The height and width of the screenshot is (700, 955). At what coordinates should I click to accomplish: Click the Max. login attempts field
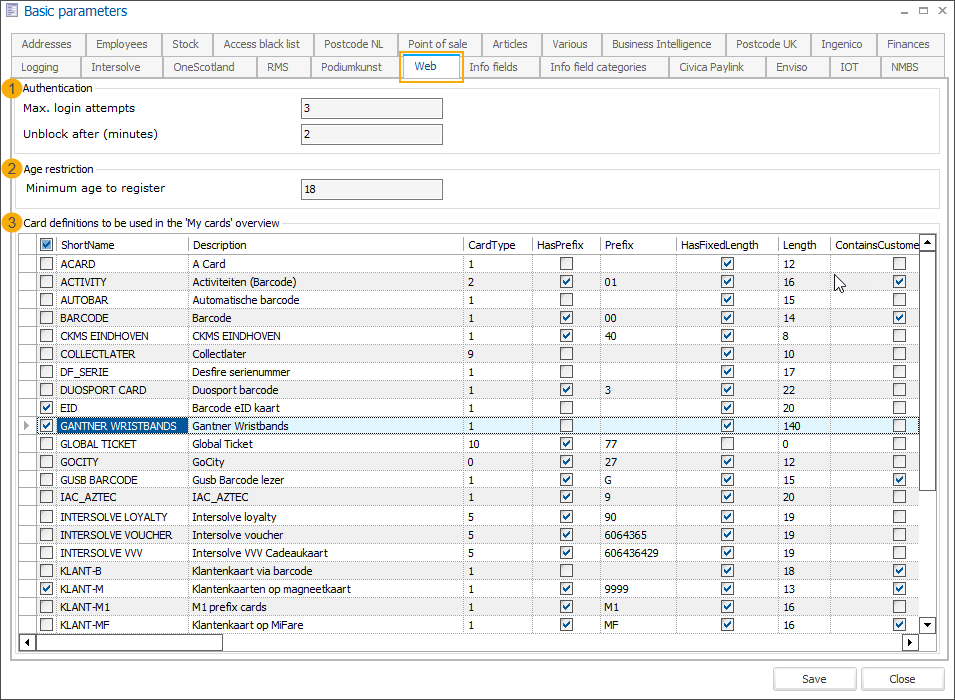tap(371, 108)
